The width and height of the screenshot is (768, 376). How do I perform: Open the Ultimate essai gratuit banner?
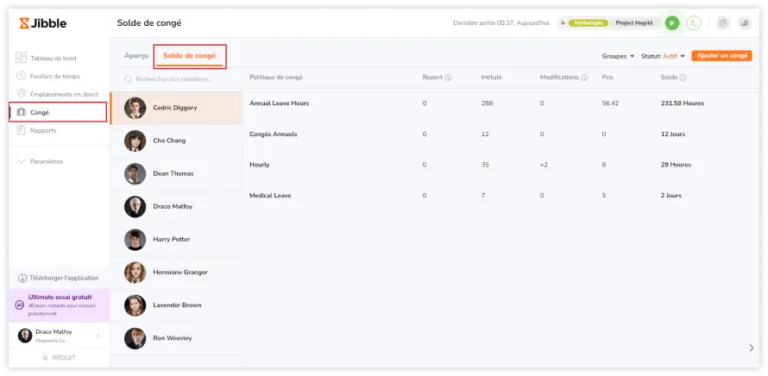[x=59, y=305]
